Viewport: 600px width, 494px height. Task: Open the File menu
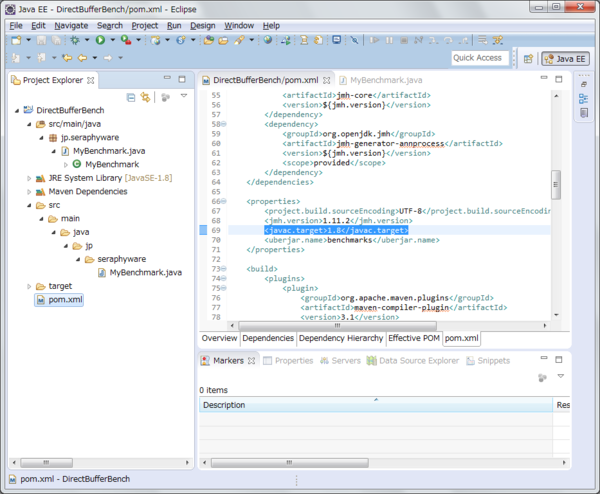(x=16, y=26)
